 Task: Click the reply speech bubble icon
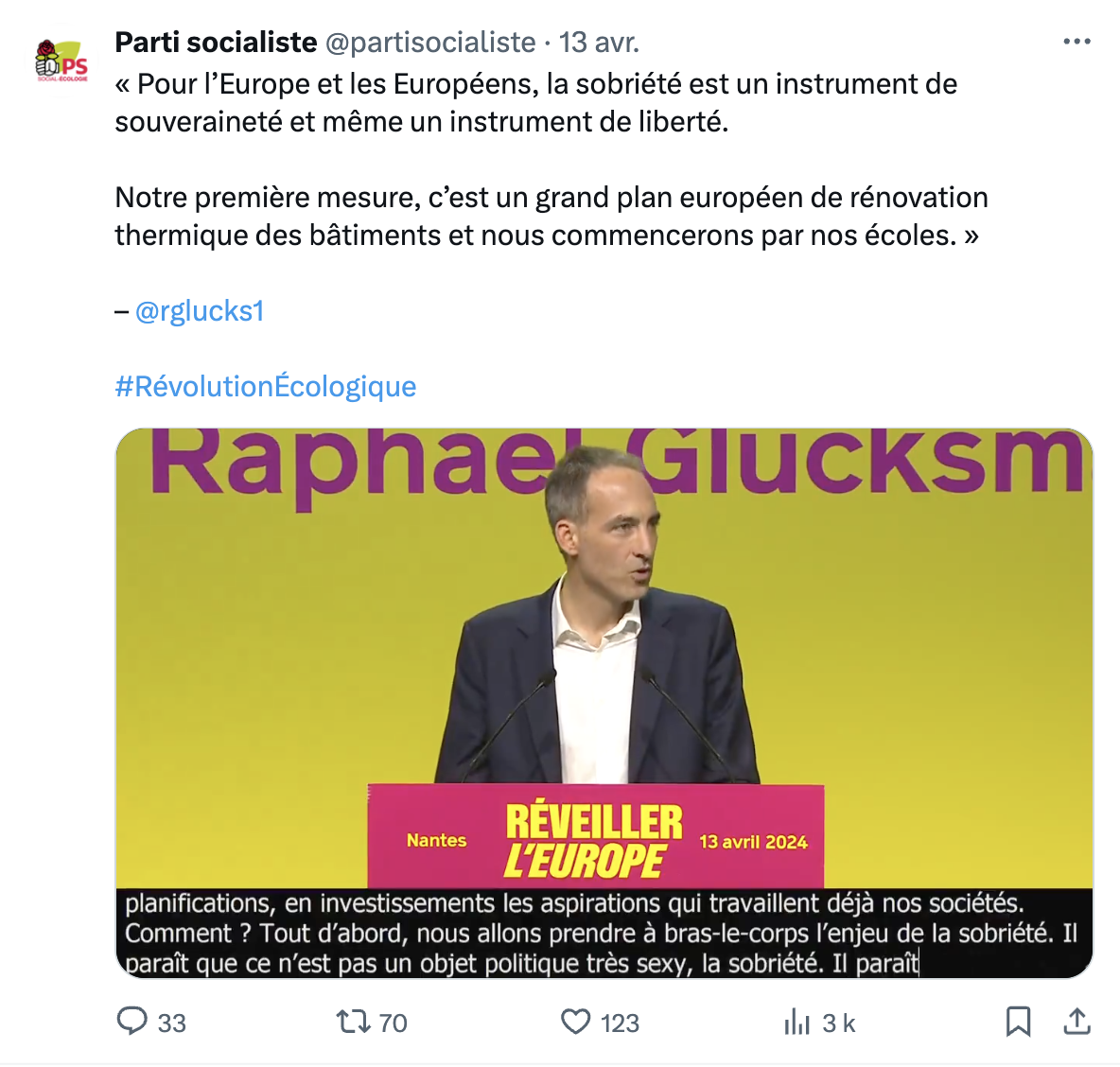point(131,1022)
